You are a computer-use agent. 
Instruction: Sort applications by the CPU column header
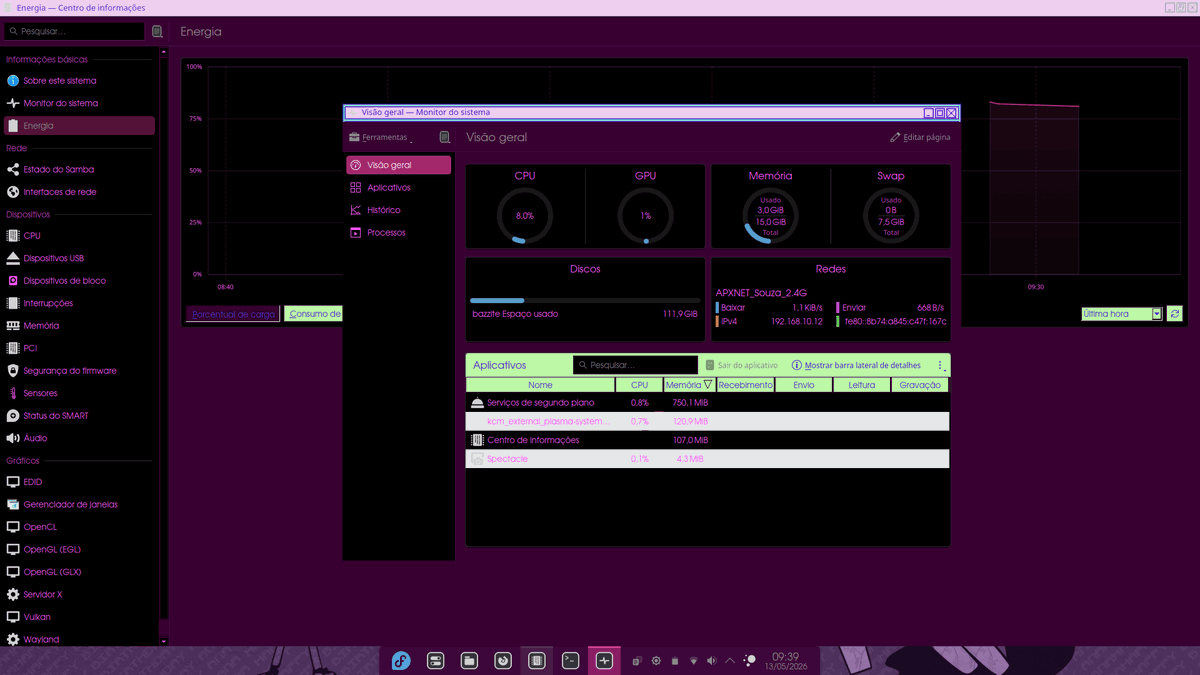click(x=639, y=385)
